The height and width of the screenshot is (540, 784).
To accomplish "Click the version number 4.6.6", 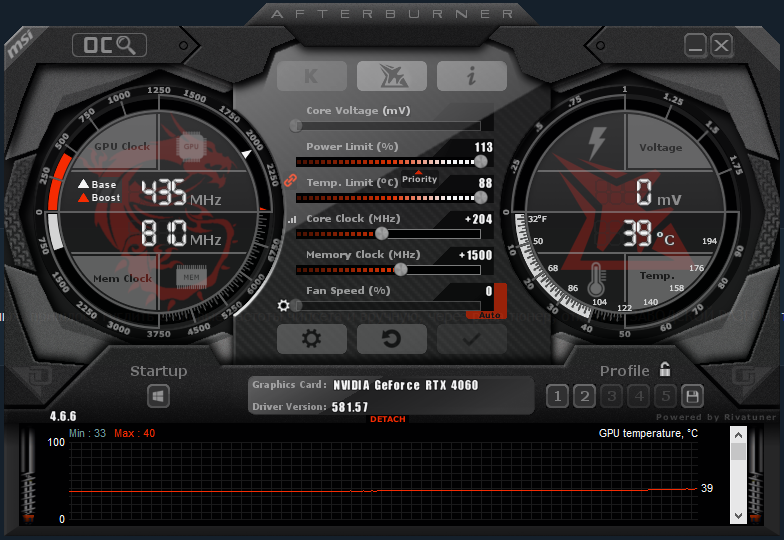I will (x=63, y=416).
